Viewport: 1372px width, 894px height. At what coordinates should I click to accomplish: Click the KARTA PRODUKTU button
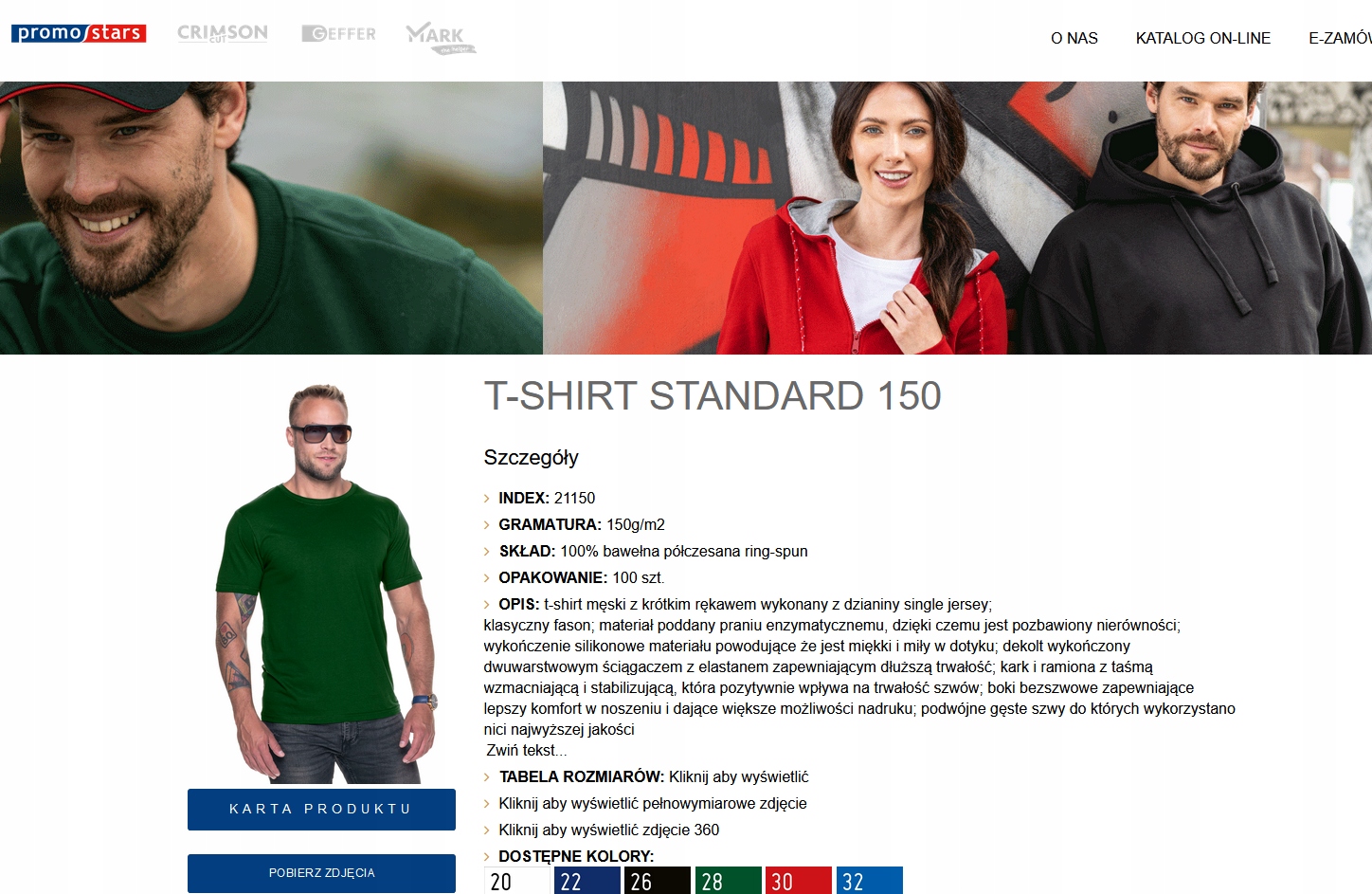pyautogui.click(x=321, y=810)
